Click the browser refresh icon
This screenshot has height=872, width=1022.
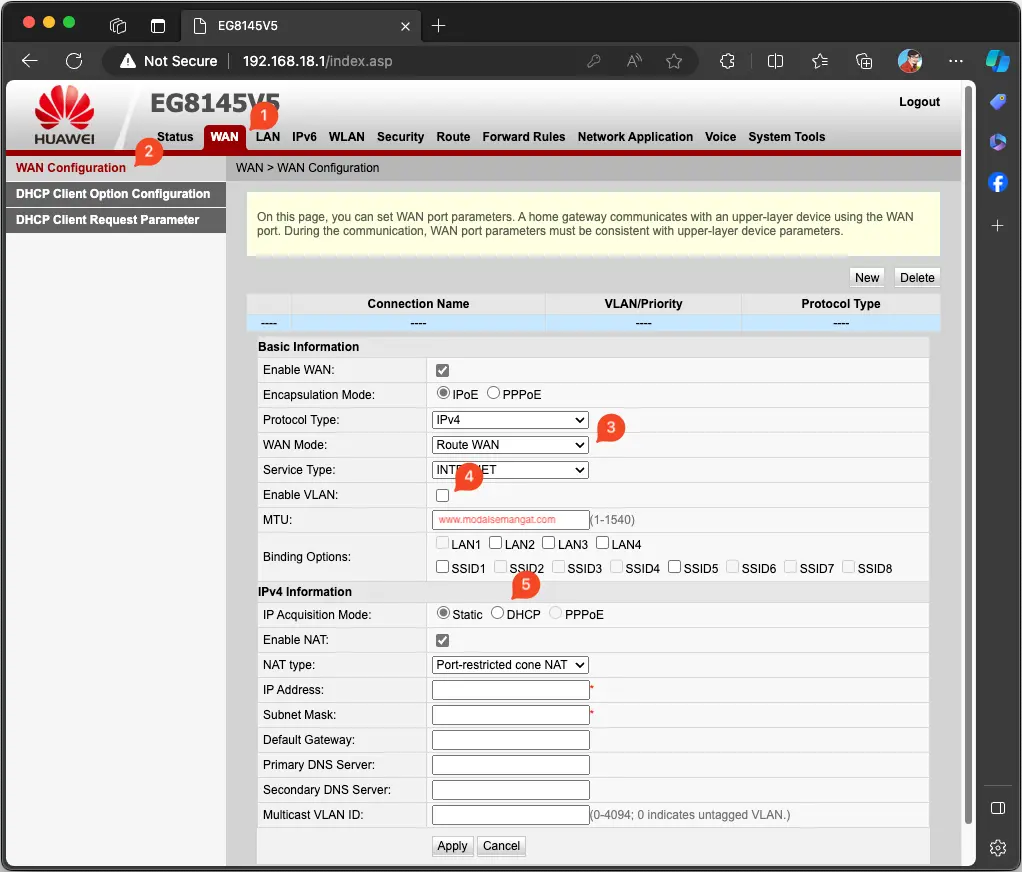(73, 61)
